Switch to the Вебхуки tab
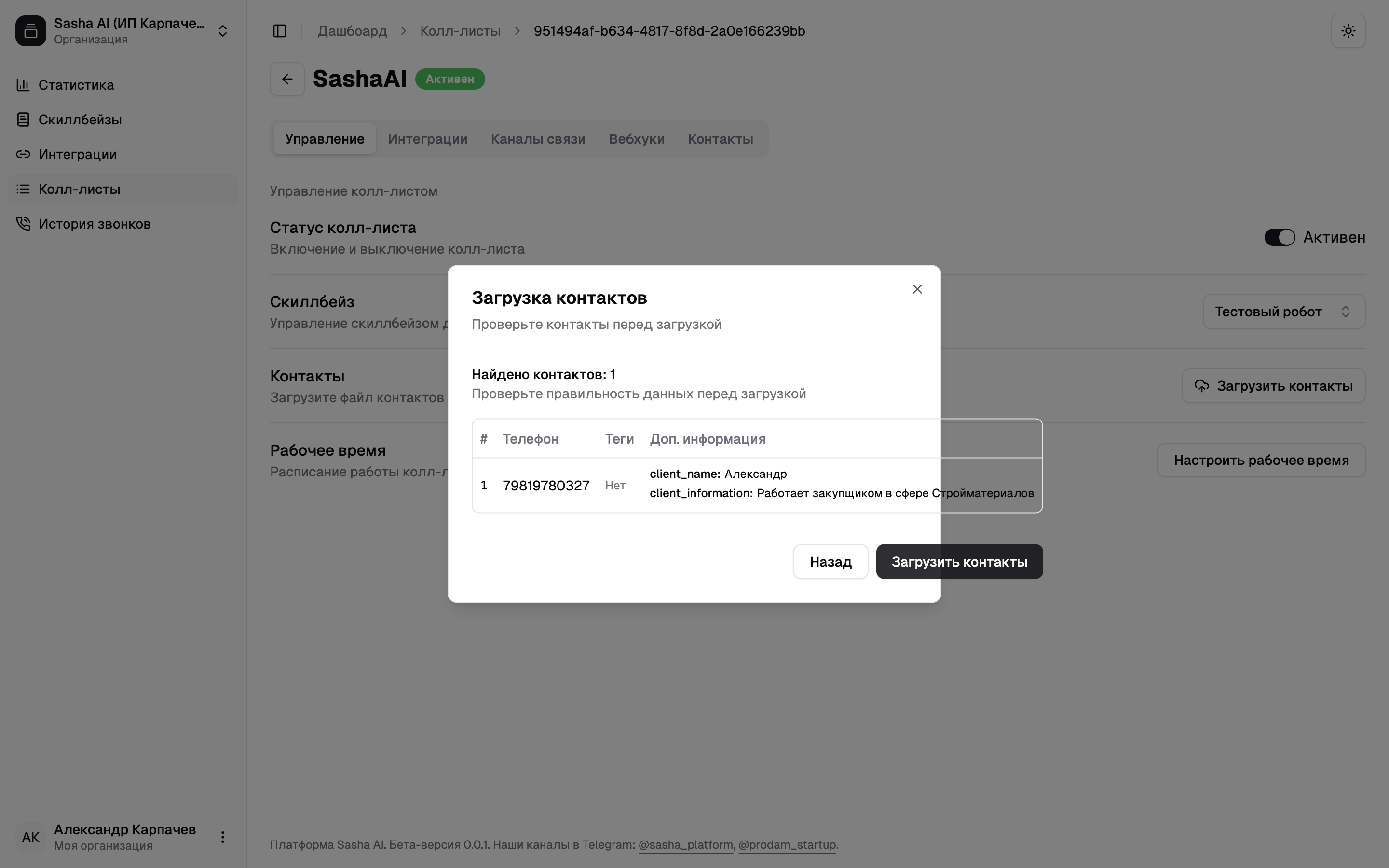 (x=636, y=139)
